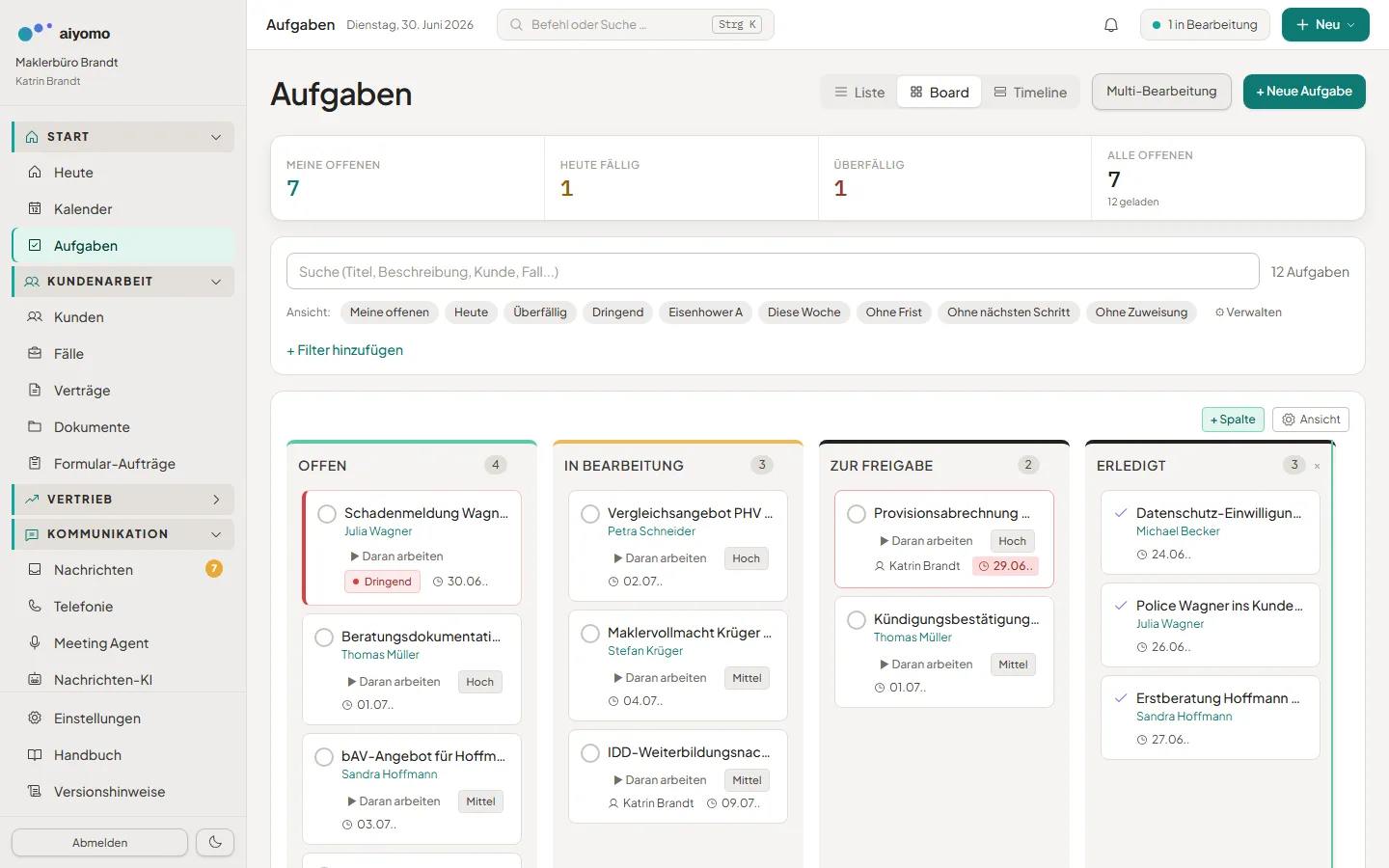Open priority Hoch on Beratungsdokumentation card
This screenshot has height=868, width=1389.
[x=479, y=682]
